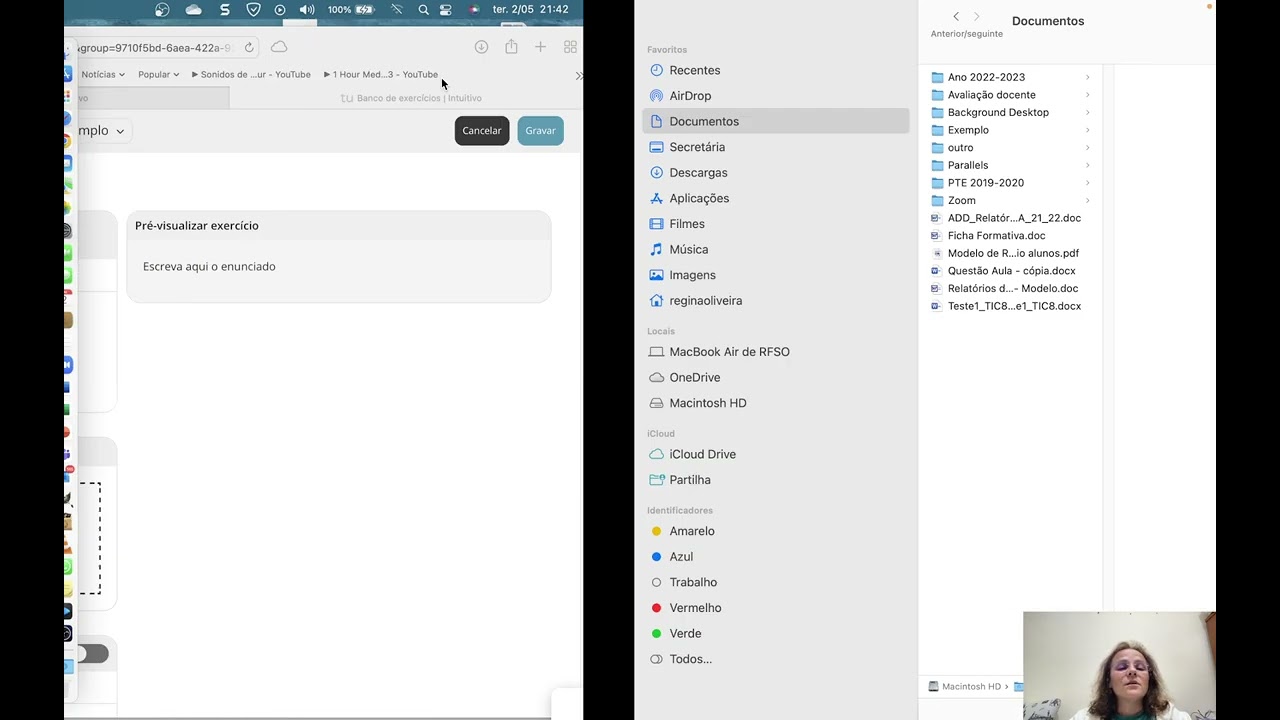Show Safari downloads
The width and height of the screenshot is (1280, 720).
pos(481,47)
